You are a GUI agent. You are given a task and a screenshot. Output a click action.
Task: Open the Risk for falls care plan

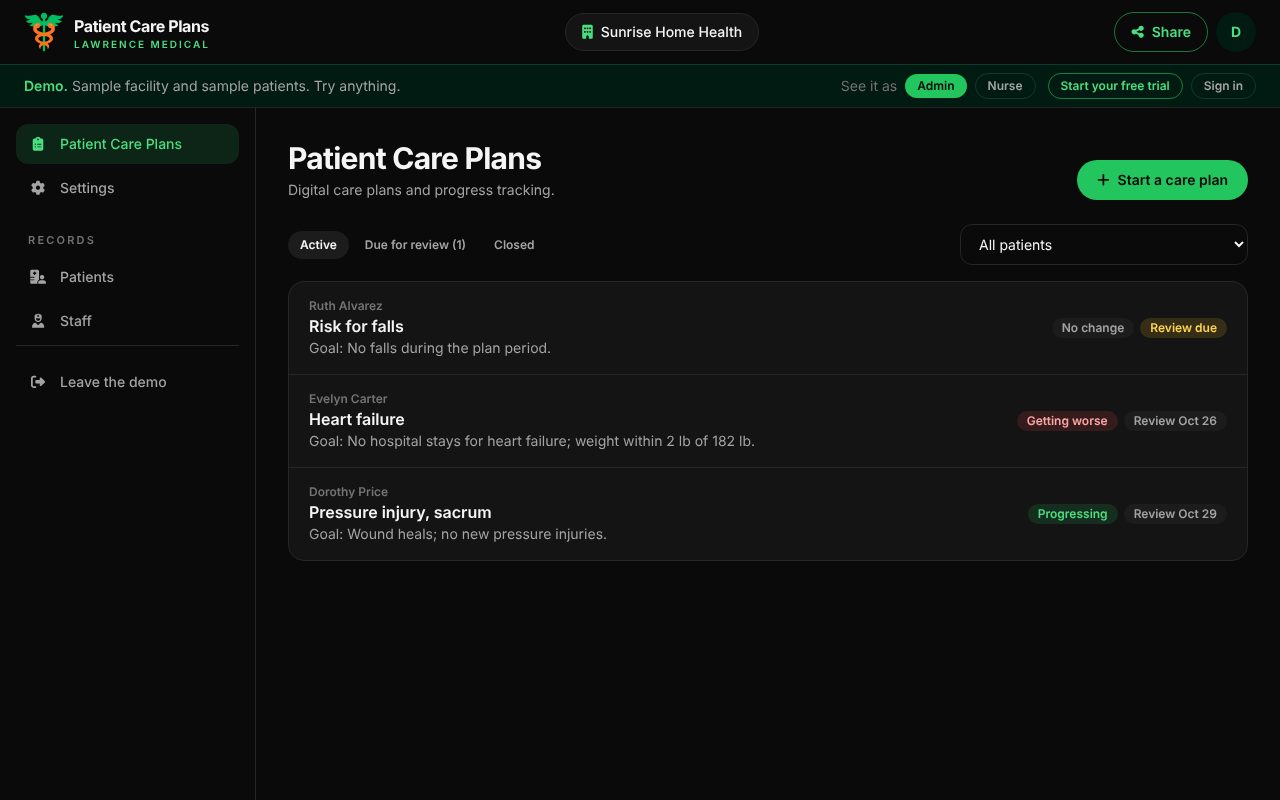pos(768,328)
